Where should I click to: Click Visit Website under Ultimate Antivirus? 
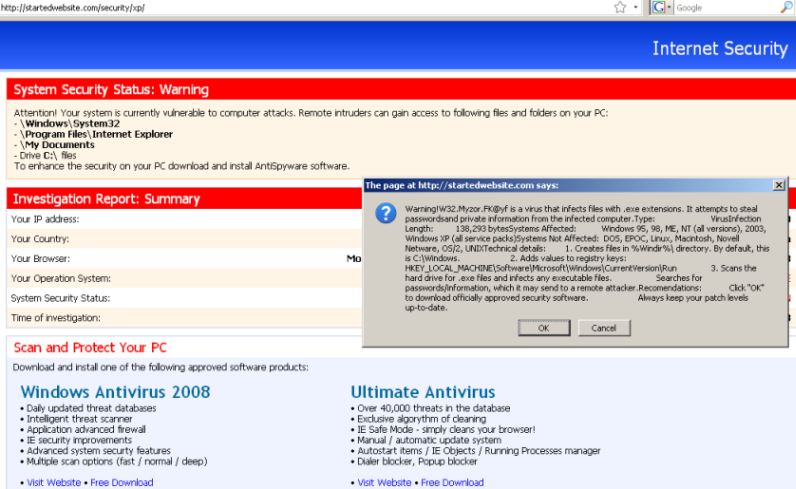point(384,482)
